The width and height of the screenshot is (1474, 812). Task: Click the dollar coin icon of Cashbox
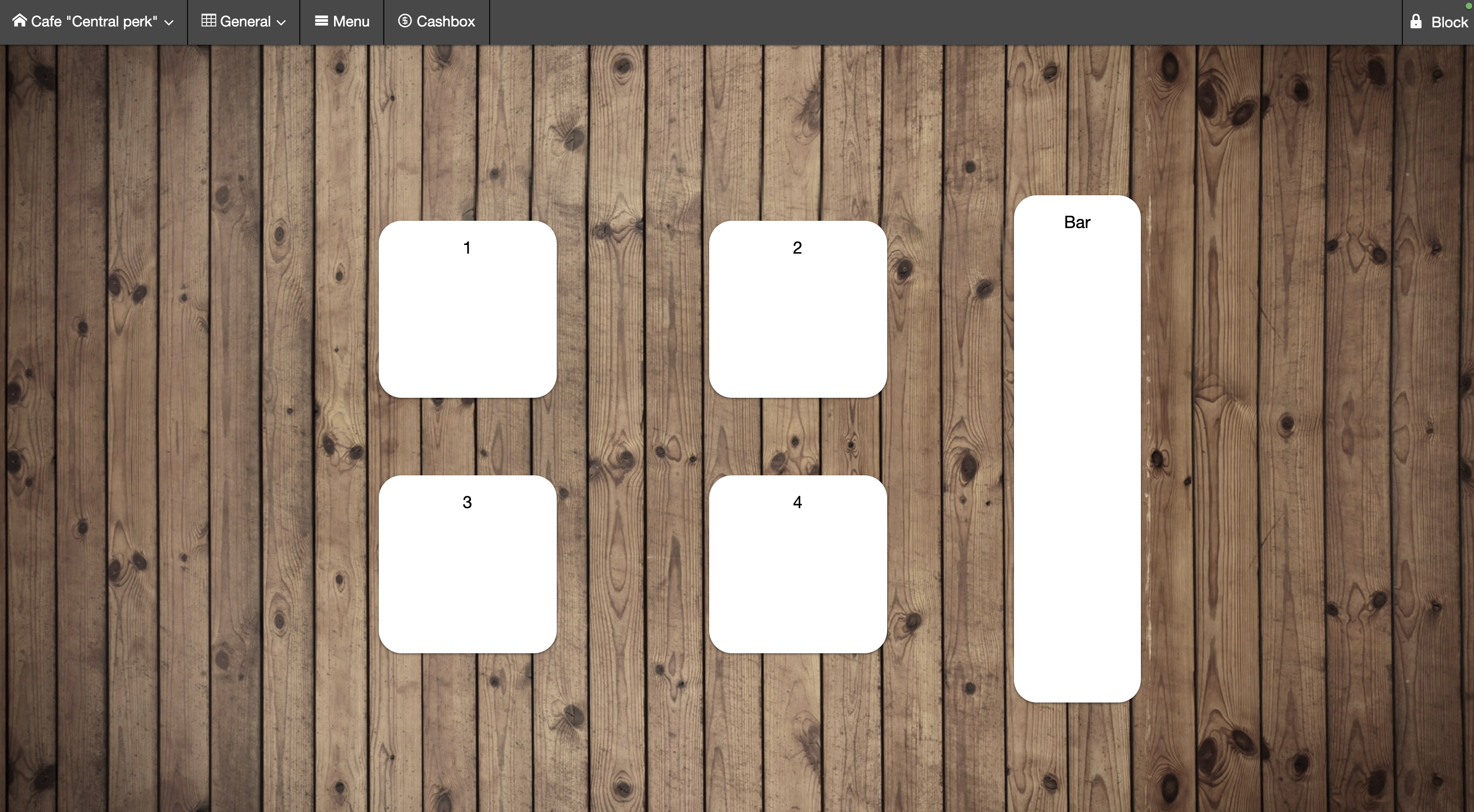pos(404,21)
